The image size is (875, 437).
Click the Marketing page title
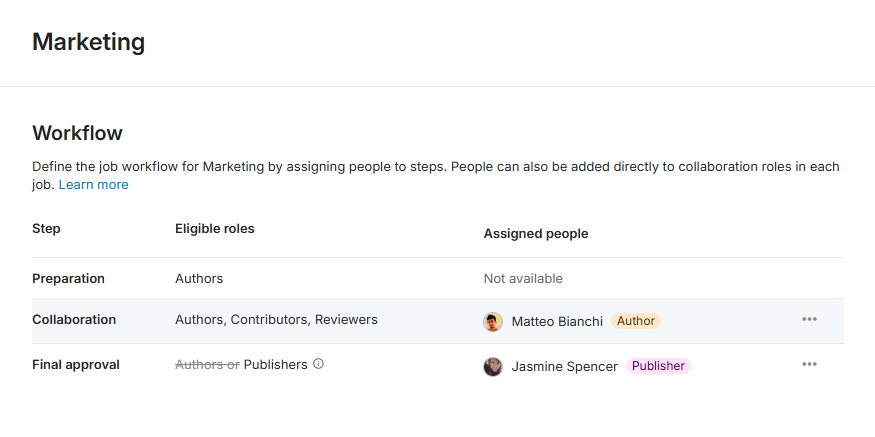pos(89,42)
